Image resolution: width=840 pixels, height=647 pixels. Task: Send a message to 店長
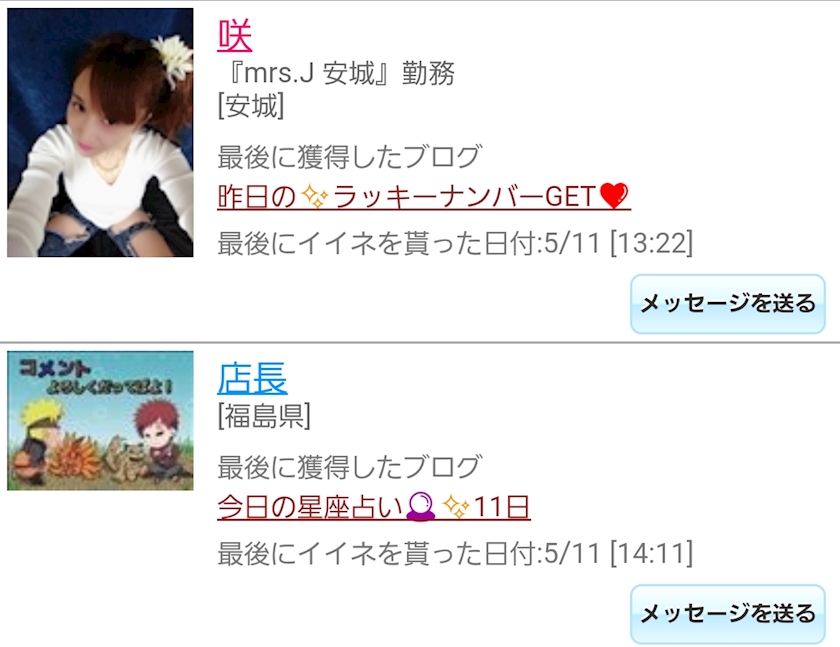[728, 614]
